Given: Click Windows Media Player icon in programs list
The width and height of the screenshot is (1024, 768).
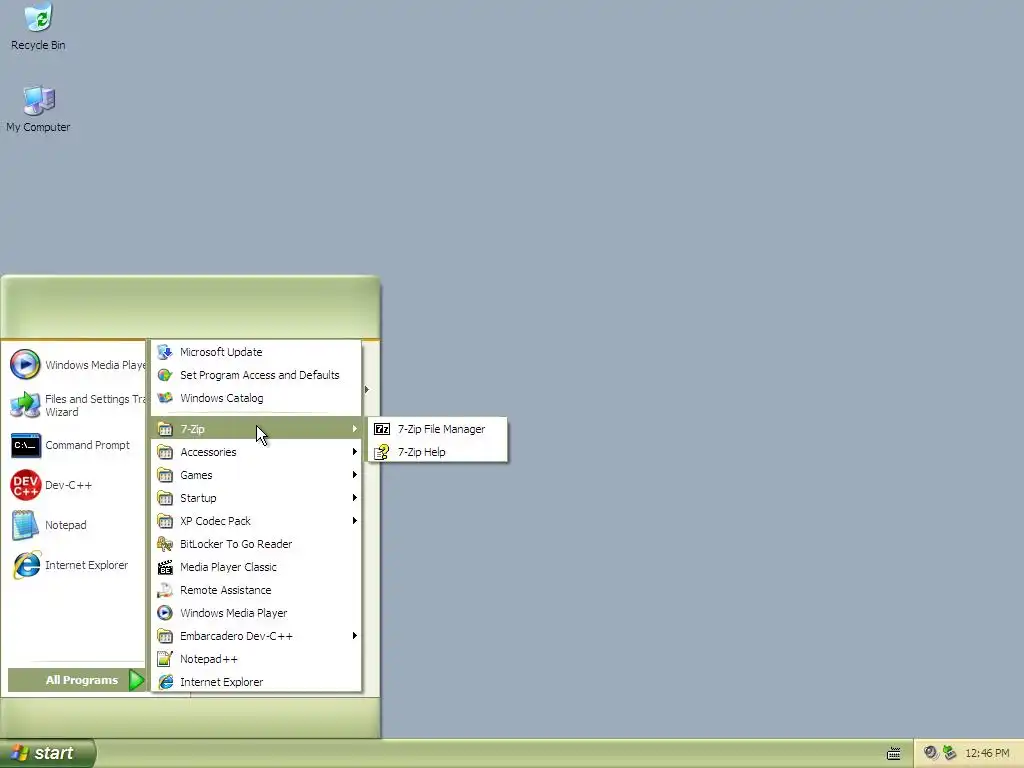Looking at the screenshot, I should click(165, 613).
